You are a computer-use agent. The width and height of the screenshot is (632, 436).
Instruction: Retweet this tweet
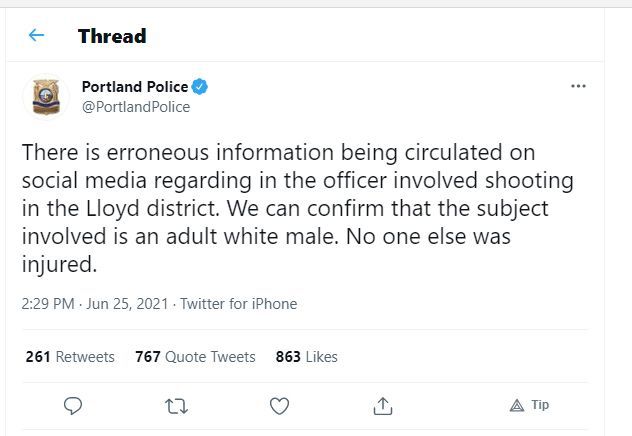point(176,405)
